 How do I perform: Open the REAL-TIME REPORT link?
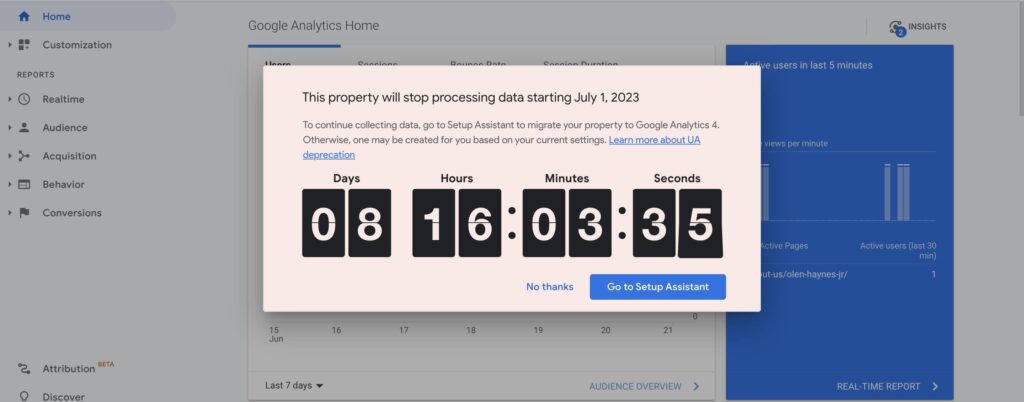878,386
